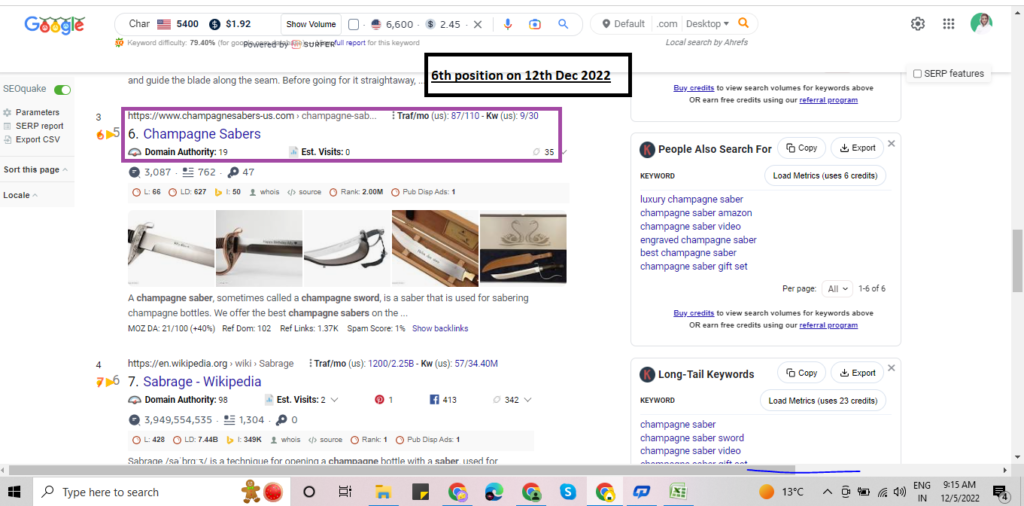Click the blue magnifier search icon
This screenshot has width=1024, height=506.
[563, 25]
